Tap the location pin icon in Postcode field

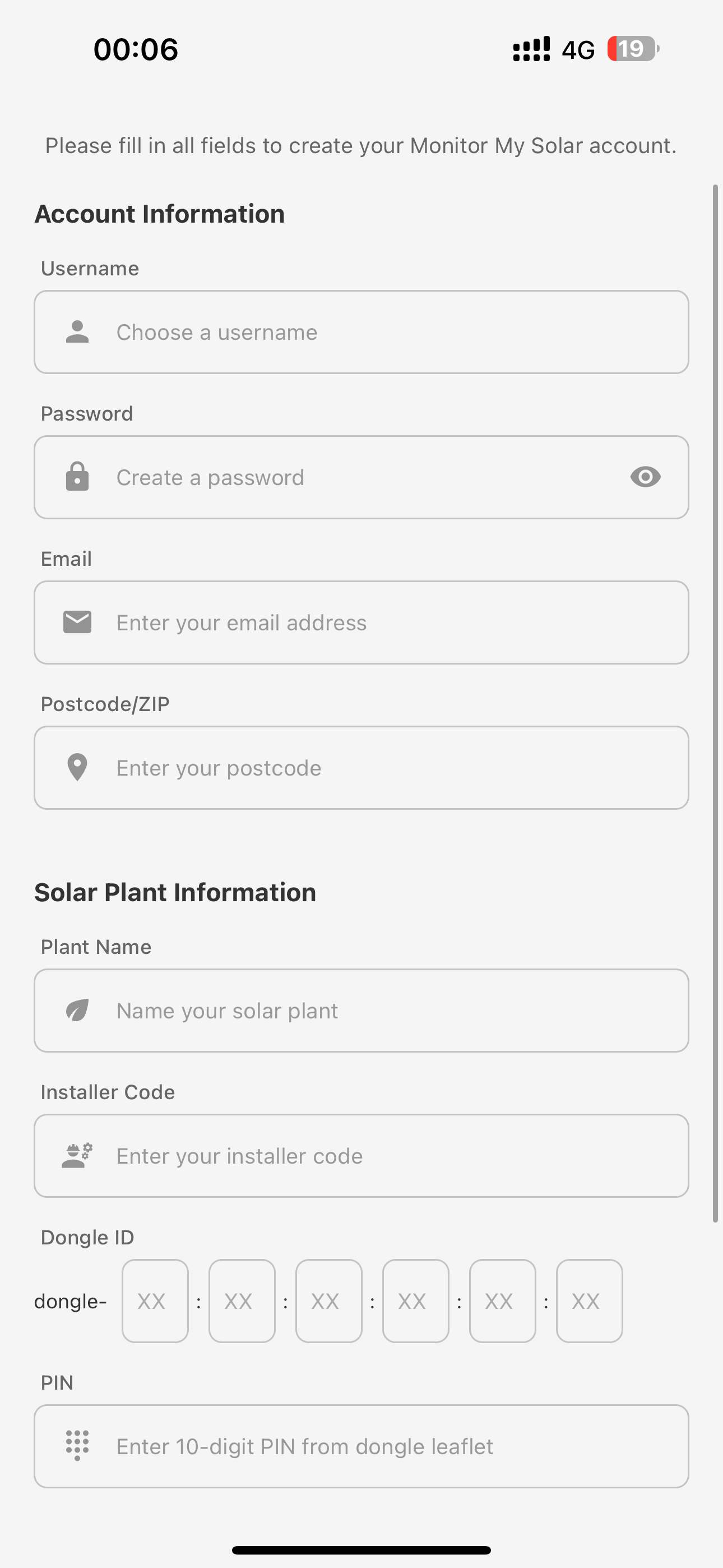click(x=77, y=767)
